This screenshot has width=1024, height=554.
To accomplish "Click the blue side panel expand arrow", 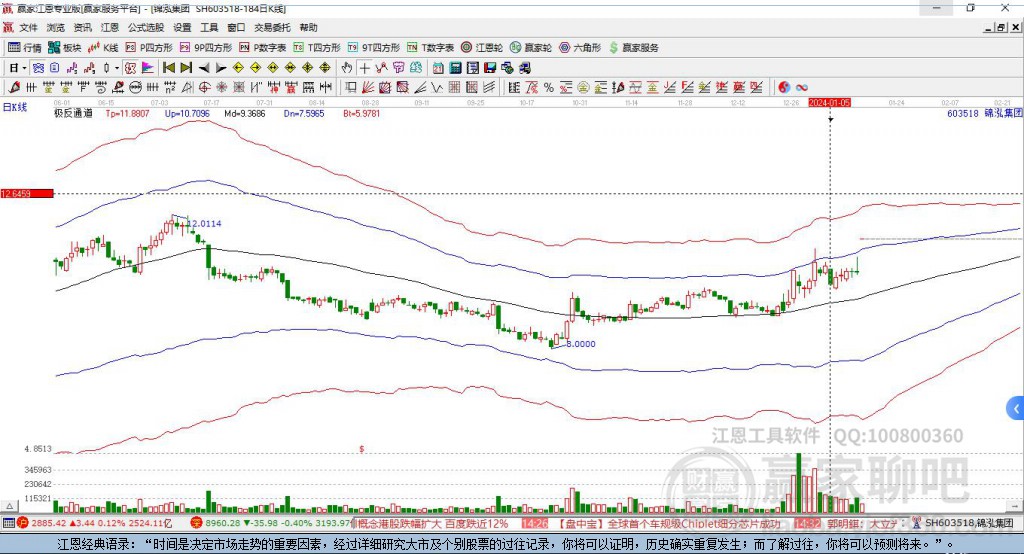I will click(1016, 409).
